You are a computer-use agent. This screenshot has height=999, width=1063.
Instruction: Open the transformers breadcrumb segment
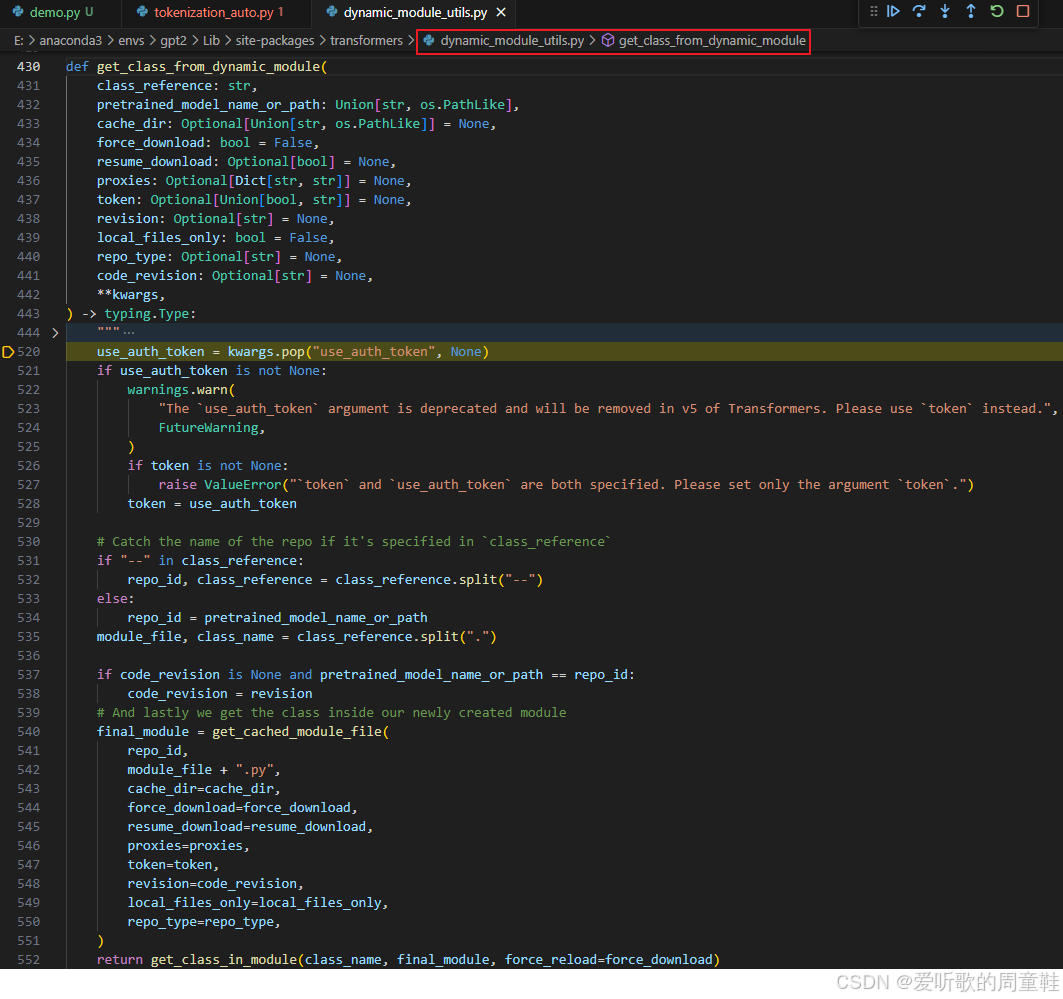tap(366, 41)
